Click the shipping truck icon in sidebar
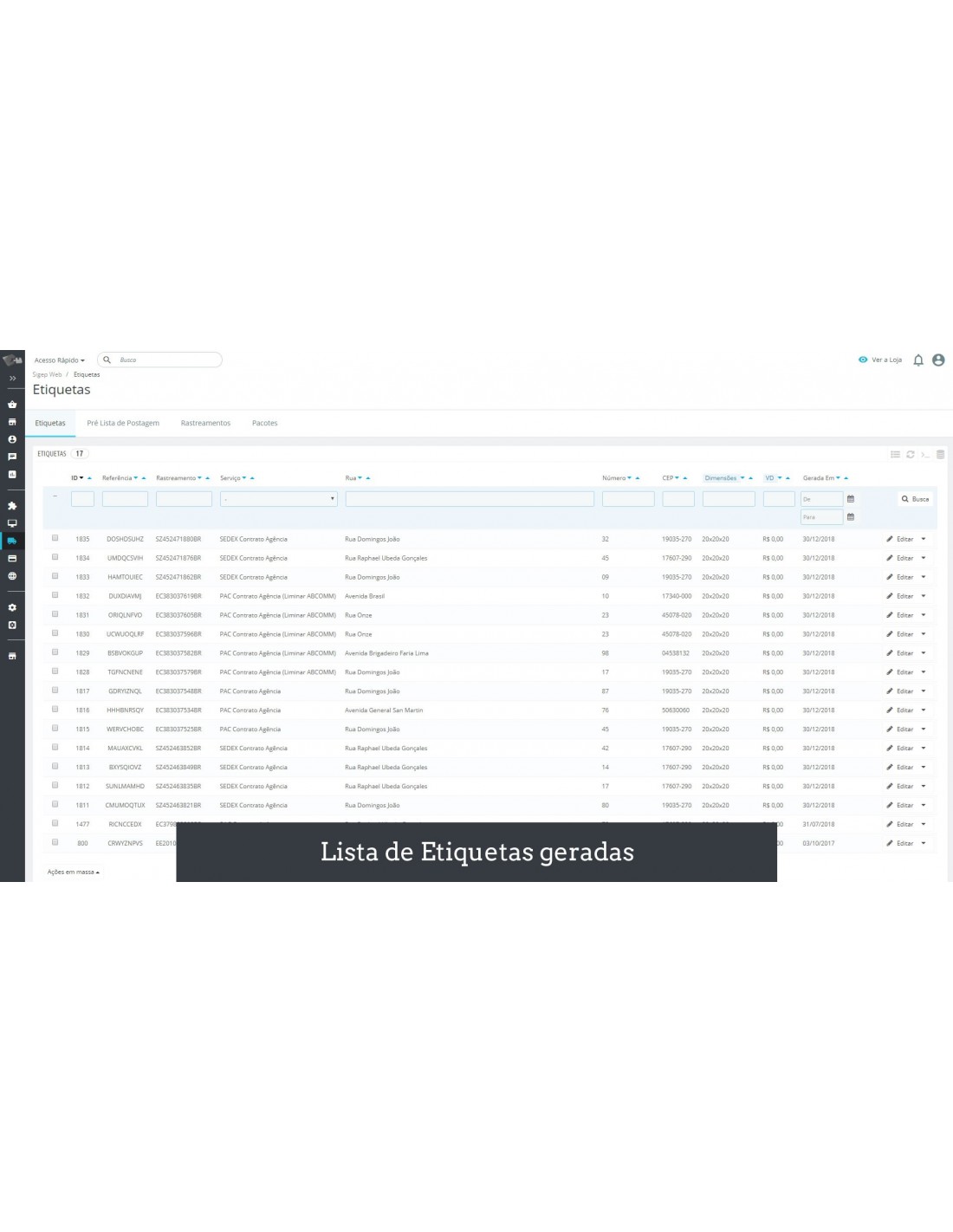Viewport: 953px width, 1232px height. tap(12, 541)
